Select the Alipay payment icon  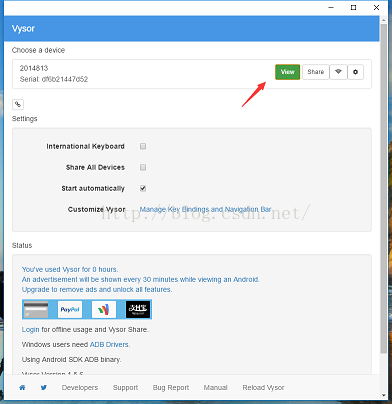tap(138, 309)
